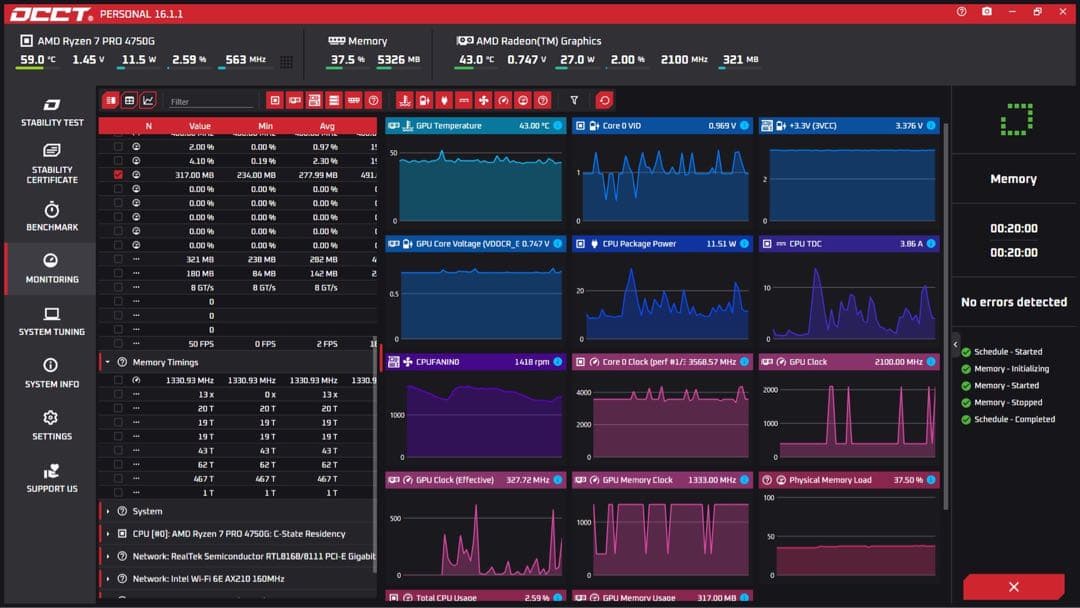Toggle the clock frequency sensor filter
This screenshot has height=608, width=1080.
point(503,101)
